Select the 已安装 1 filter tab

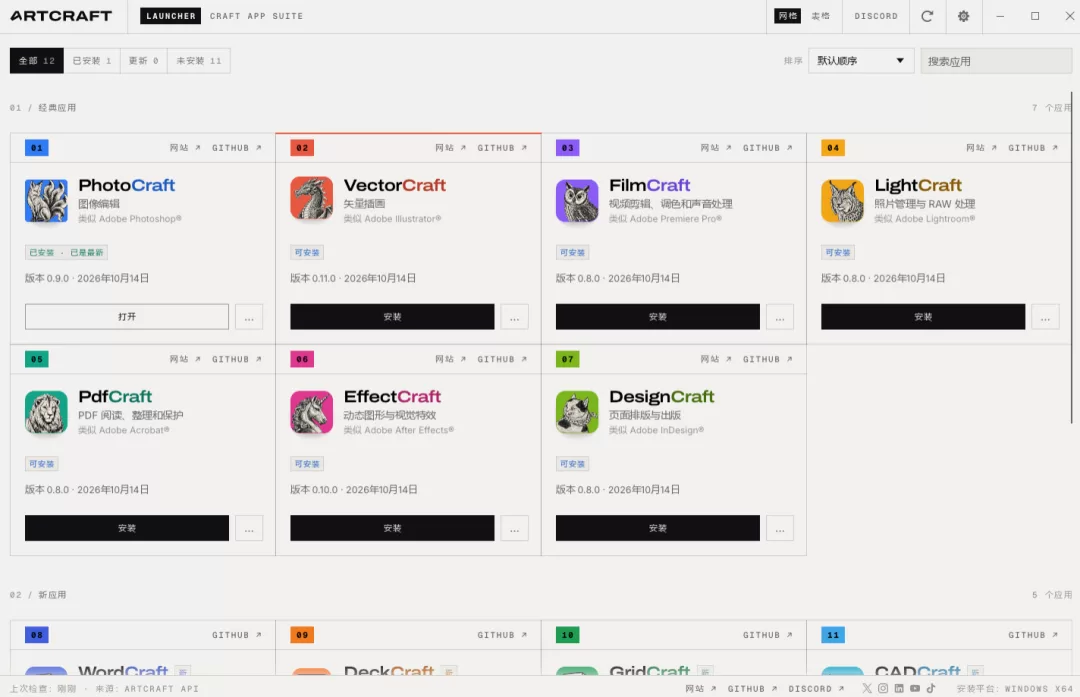tap(92, 61)
